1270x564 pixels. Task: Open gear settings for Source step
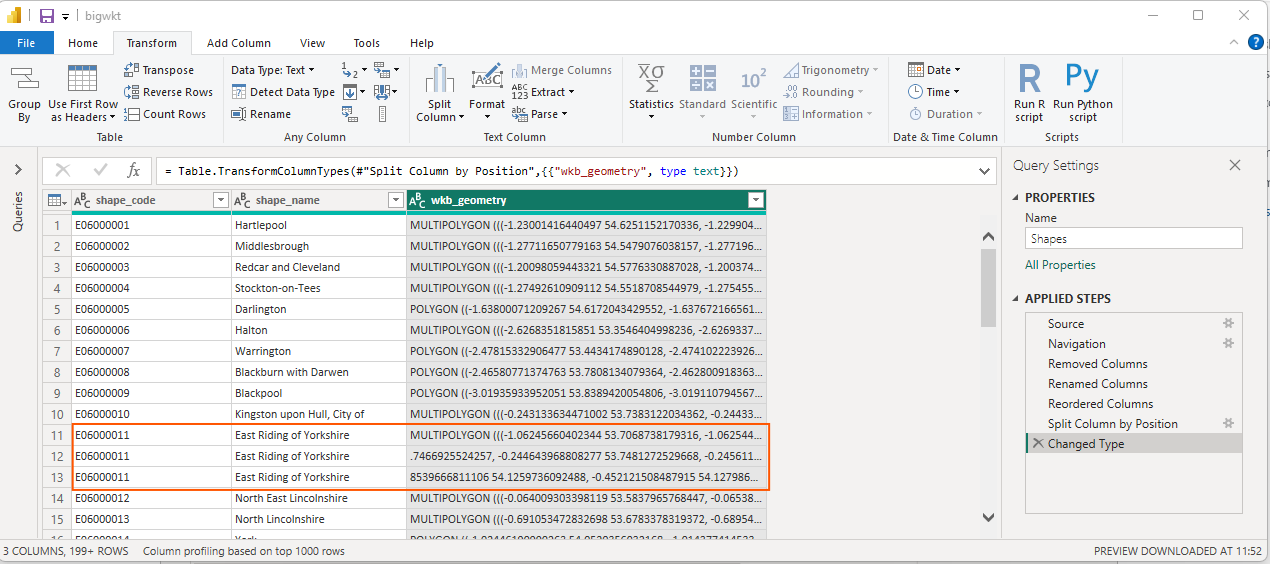[1229, 324]
